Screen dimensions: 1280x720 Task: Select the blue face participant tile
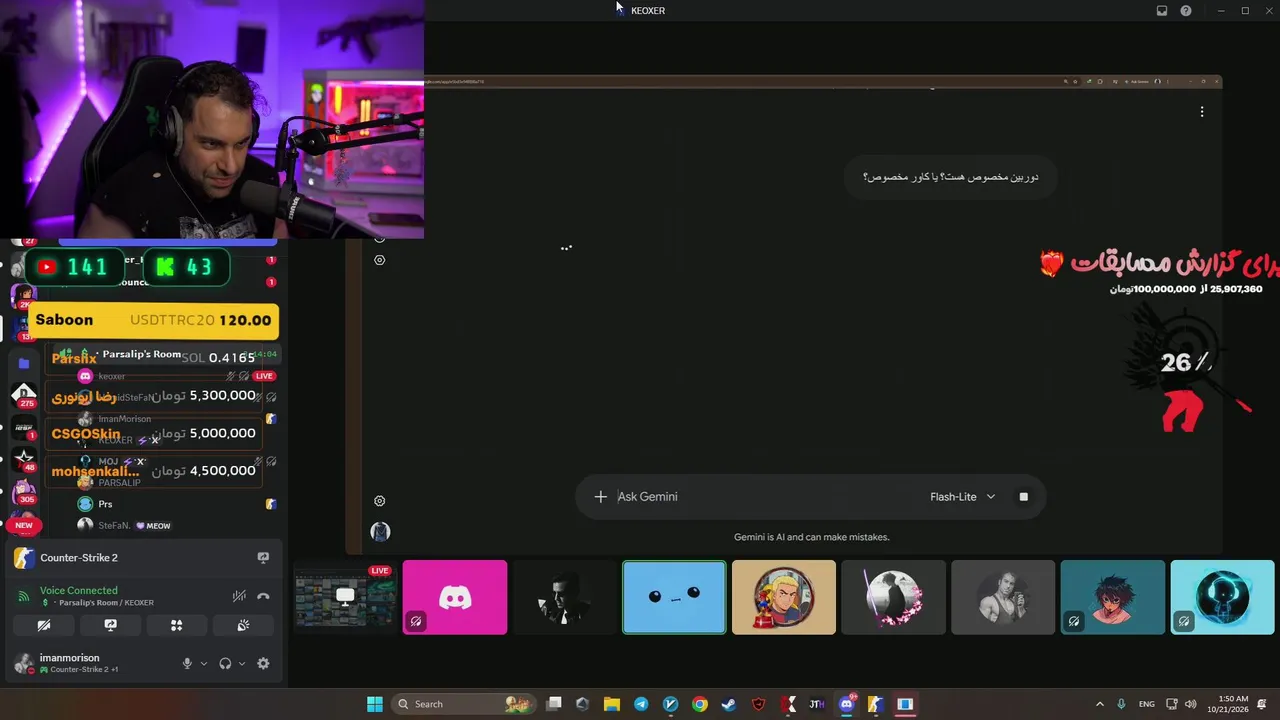(674, 597)
